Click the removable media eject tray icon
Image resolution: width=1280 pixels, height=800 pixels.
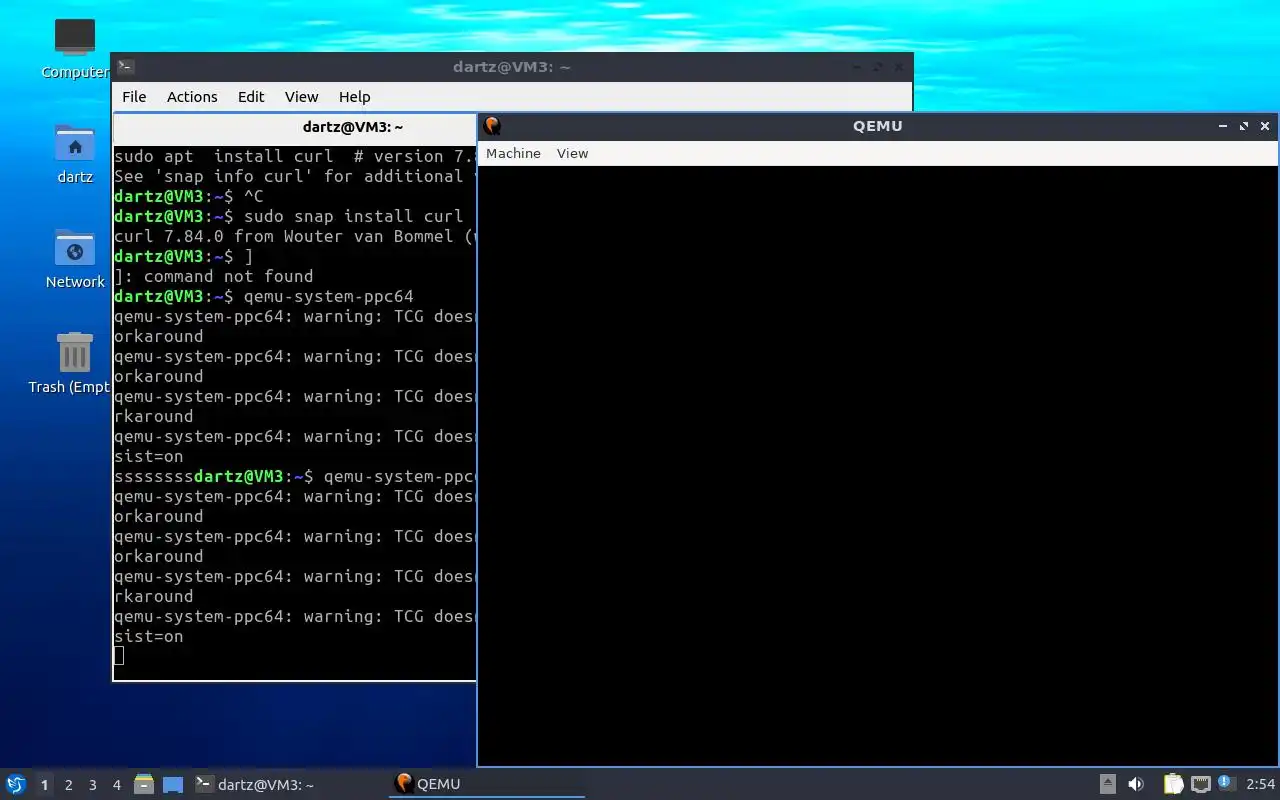tap(1108, 784)
